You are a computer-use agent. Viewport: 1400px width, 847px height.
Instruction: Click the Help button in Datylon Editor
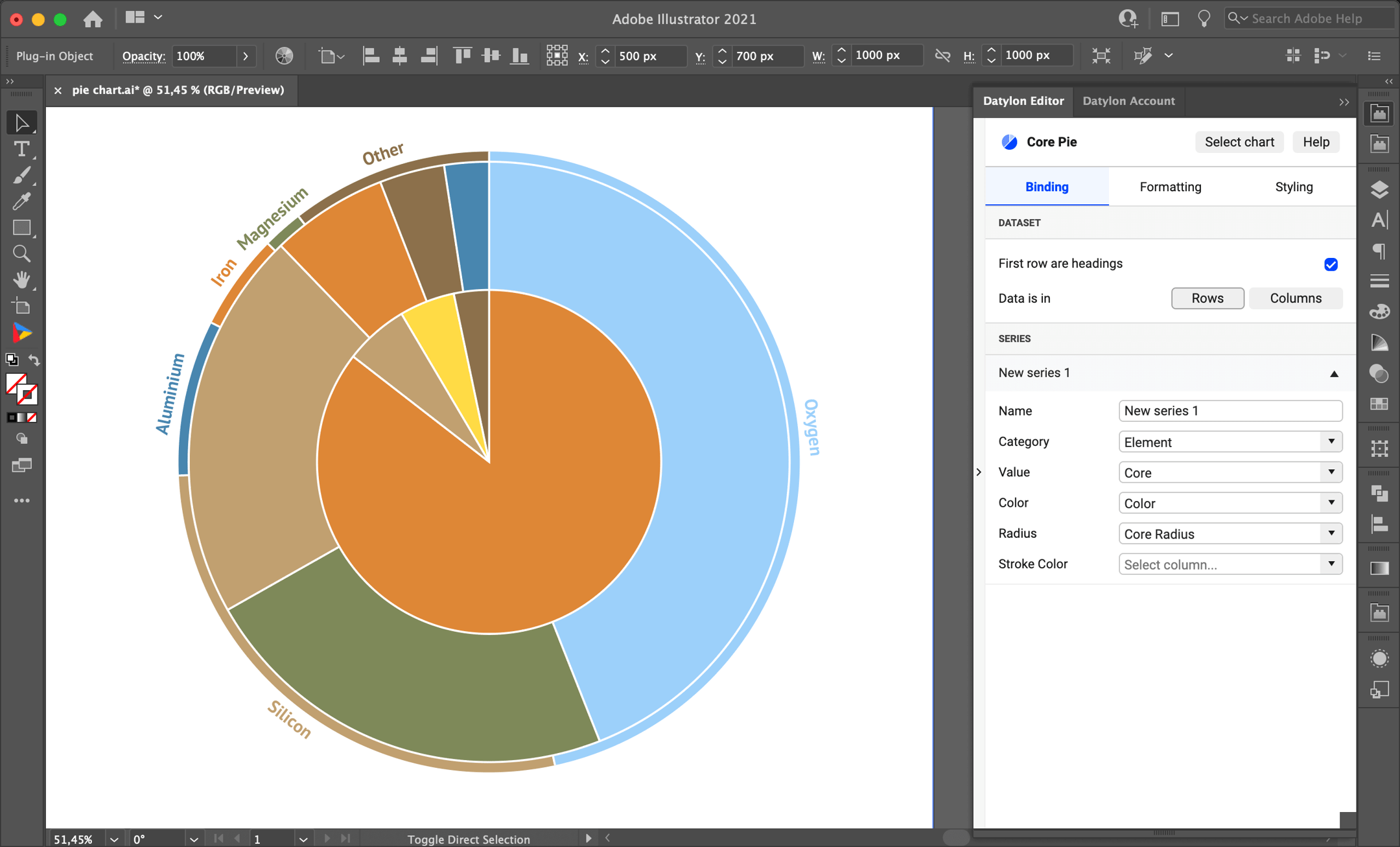(x=1316, y=142)
